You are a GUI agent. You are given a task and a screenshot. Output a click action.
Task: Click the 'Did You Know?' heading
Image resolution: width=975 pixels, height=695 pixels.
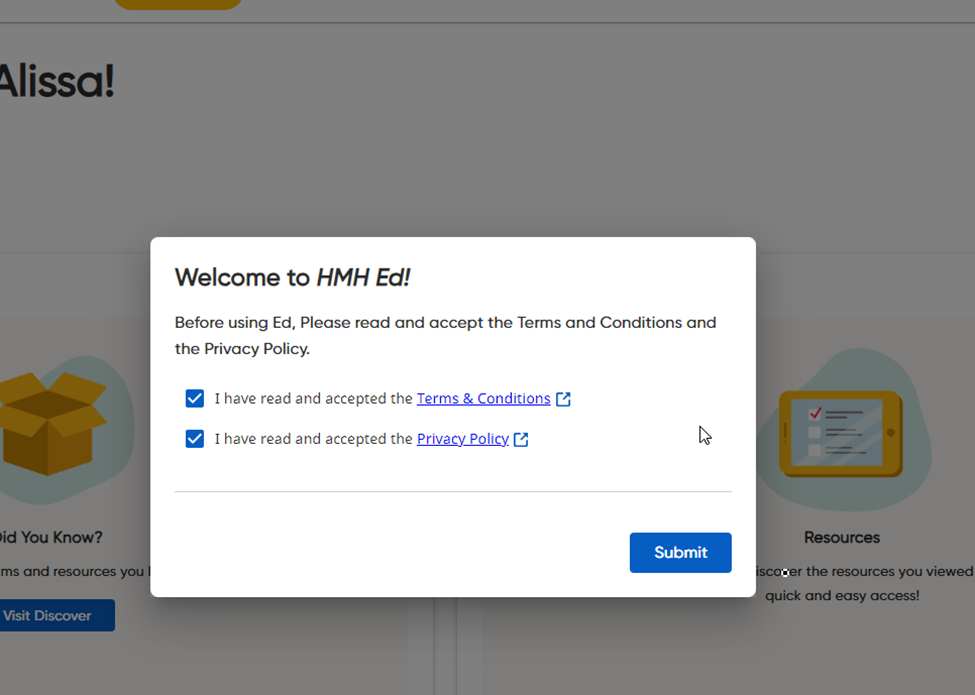[x=50, y=537]
